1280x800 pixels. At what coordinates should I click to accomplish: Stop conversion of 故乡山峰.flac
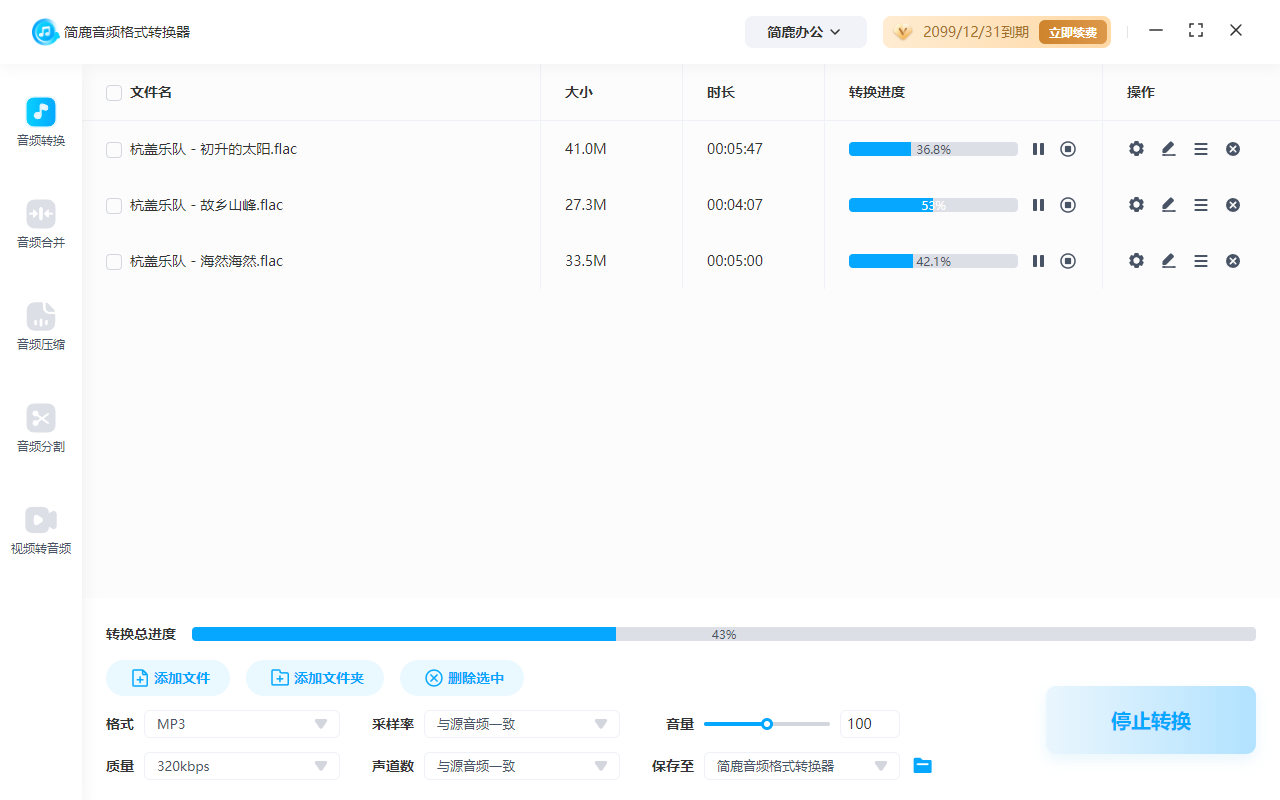click(1068, 204)
